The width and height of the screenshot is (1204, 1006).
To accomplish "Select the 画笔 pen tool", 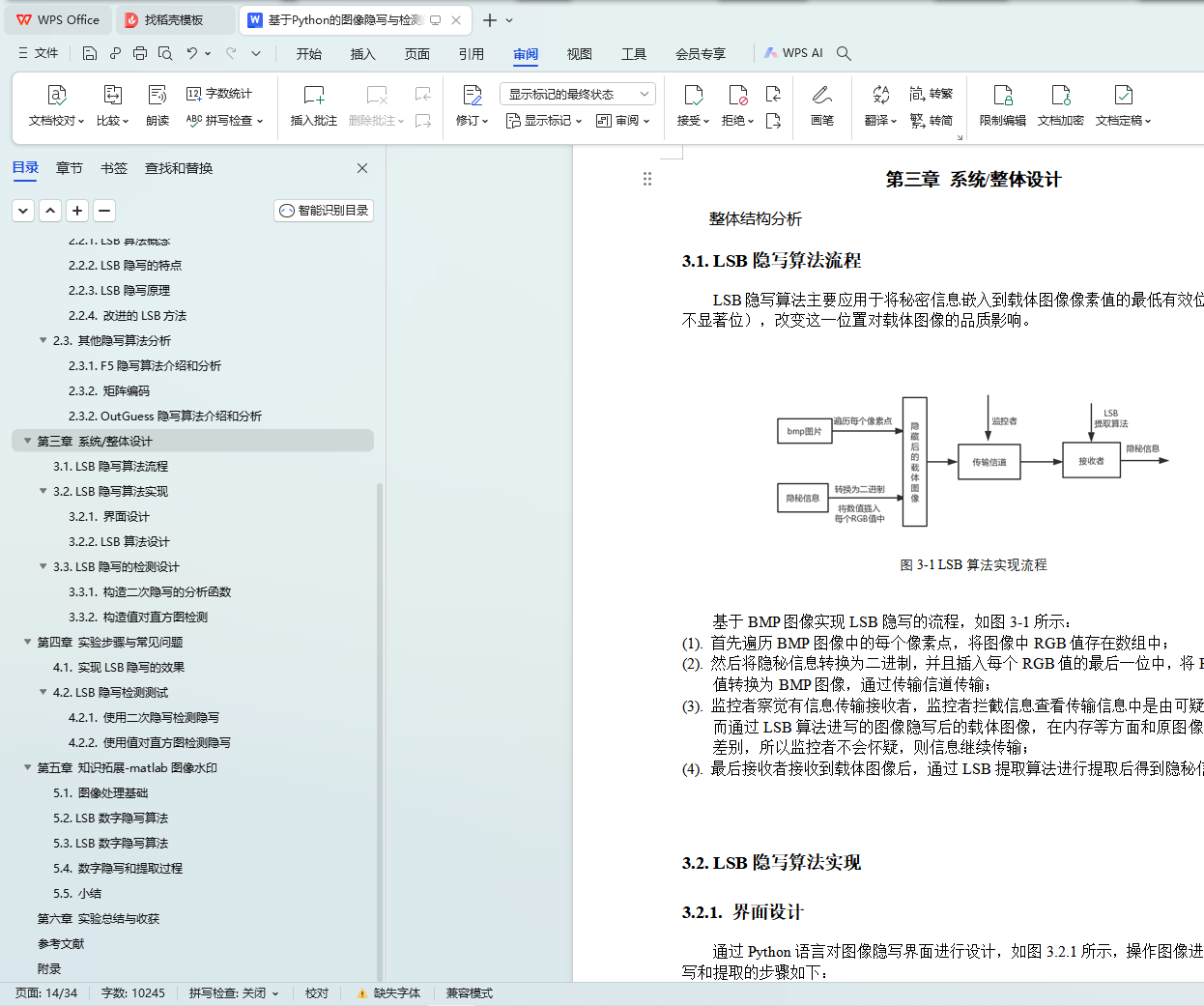I will (x=822, y=106).
